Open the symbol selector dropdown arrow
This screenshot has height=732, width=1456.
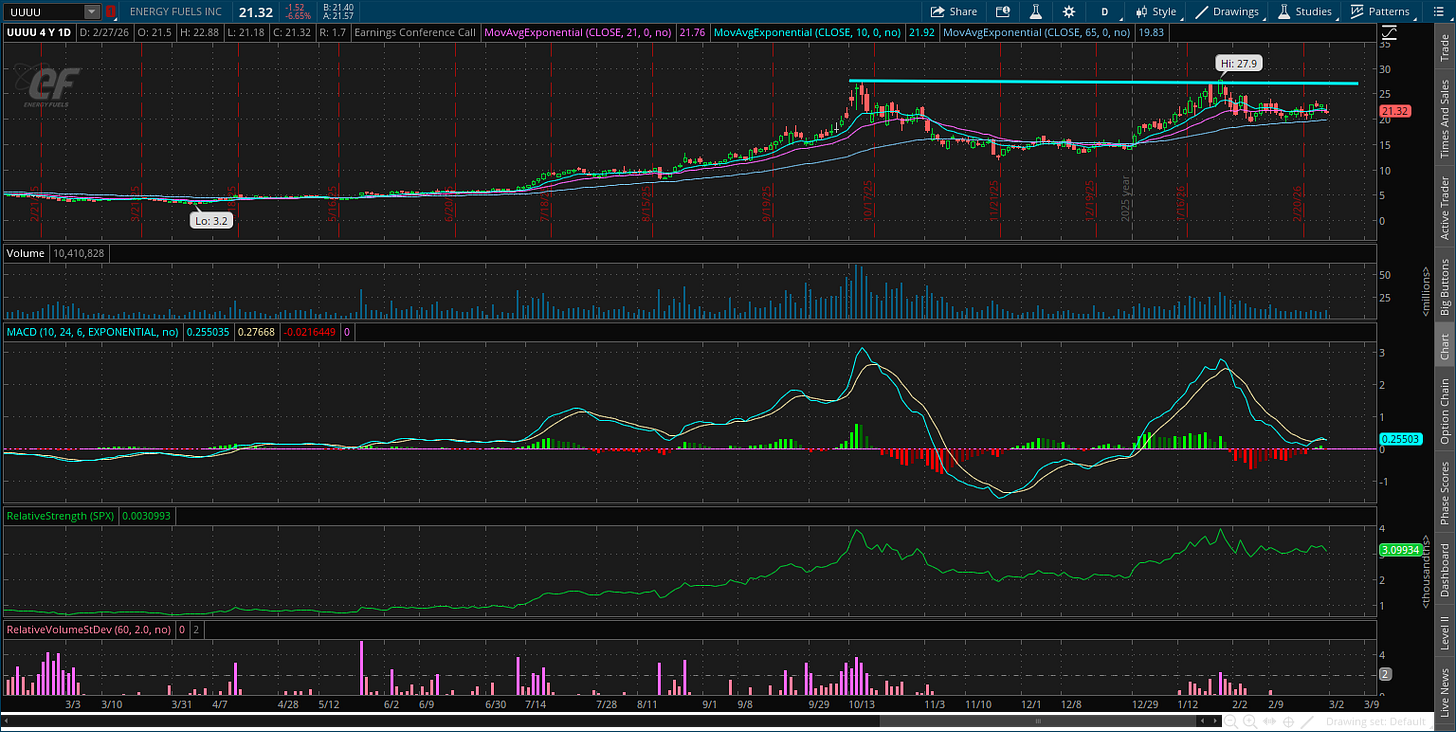pyautogui.click(x=92, y=12)
